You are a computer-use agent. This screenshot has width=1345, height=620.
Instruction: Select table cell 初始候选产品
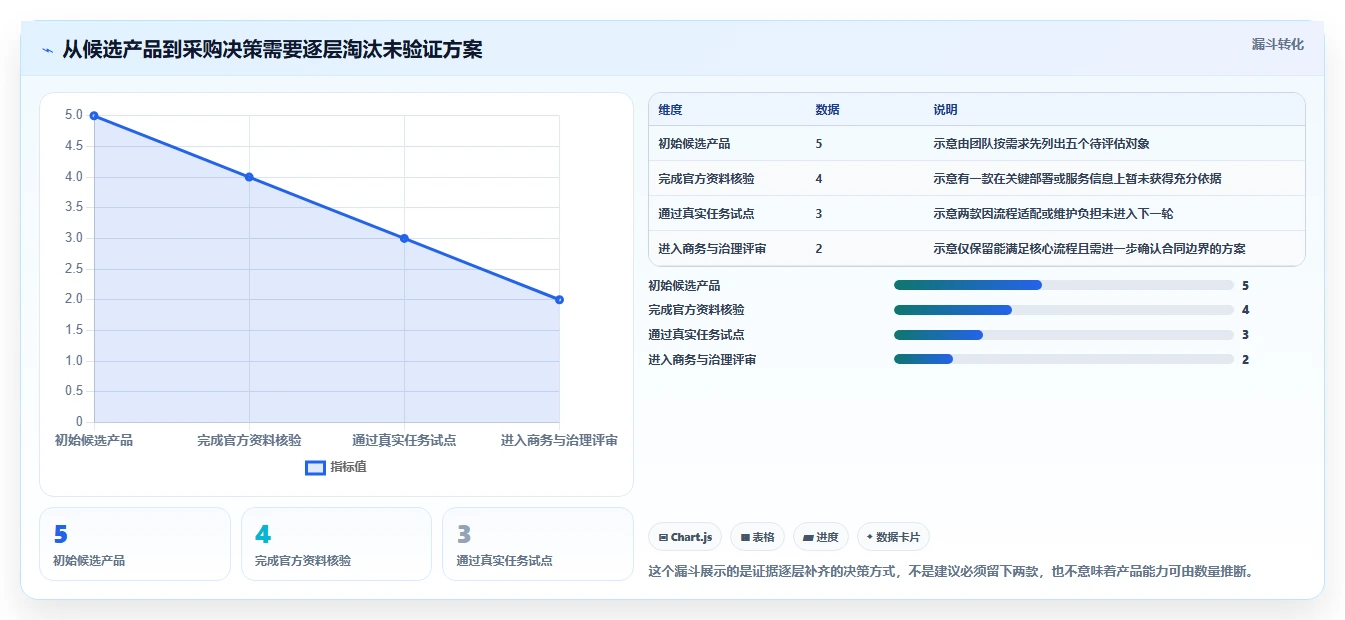click(x=694, y=144)
